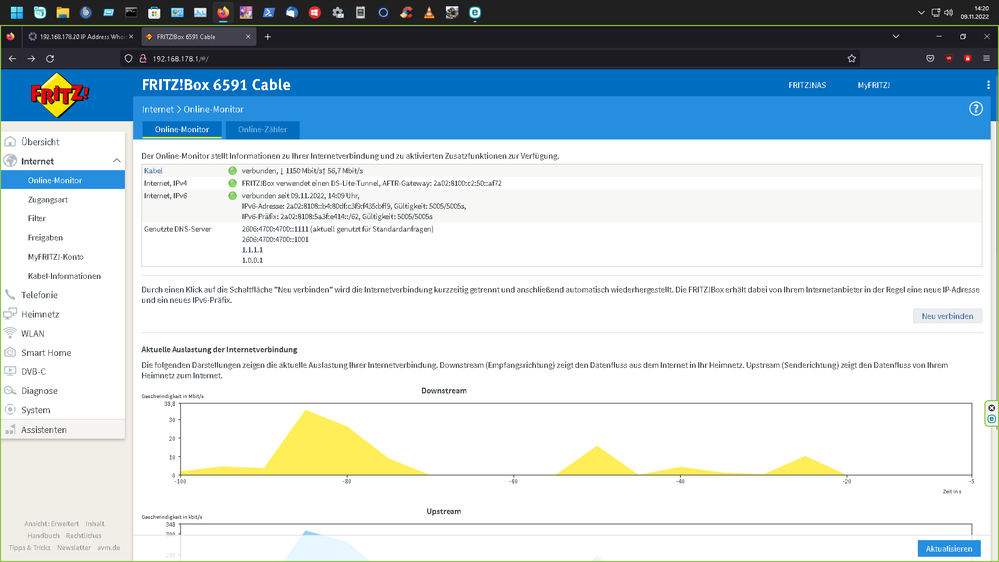999x562 pixels.
Task: Click Ansicht: Erweitert footer link
Action: tap(52, 524)
